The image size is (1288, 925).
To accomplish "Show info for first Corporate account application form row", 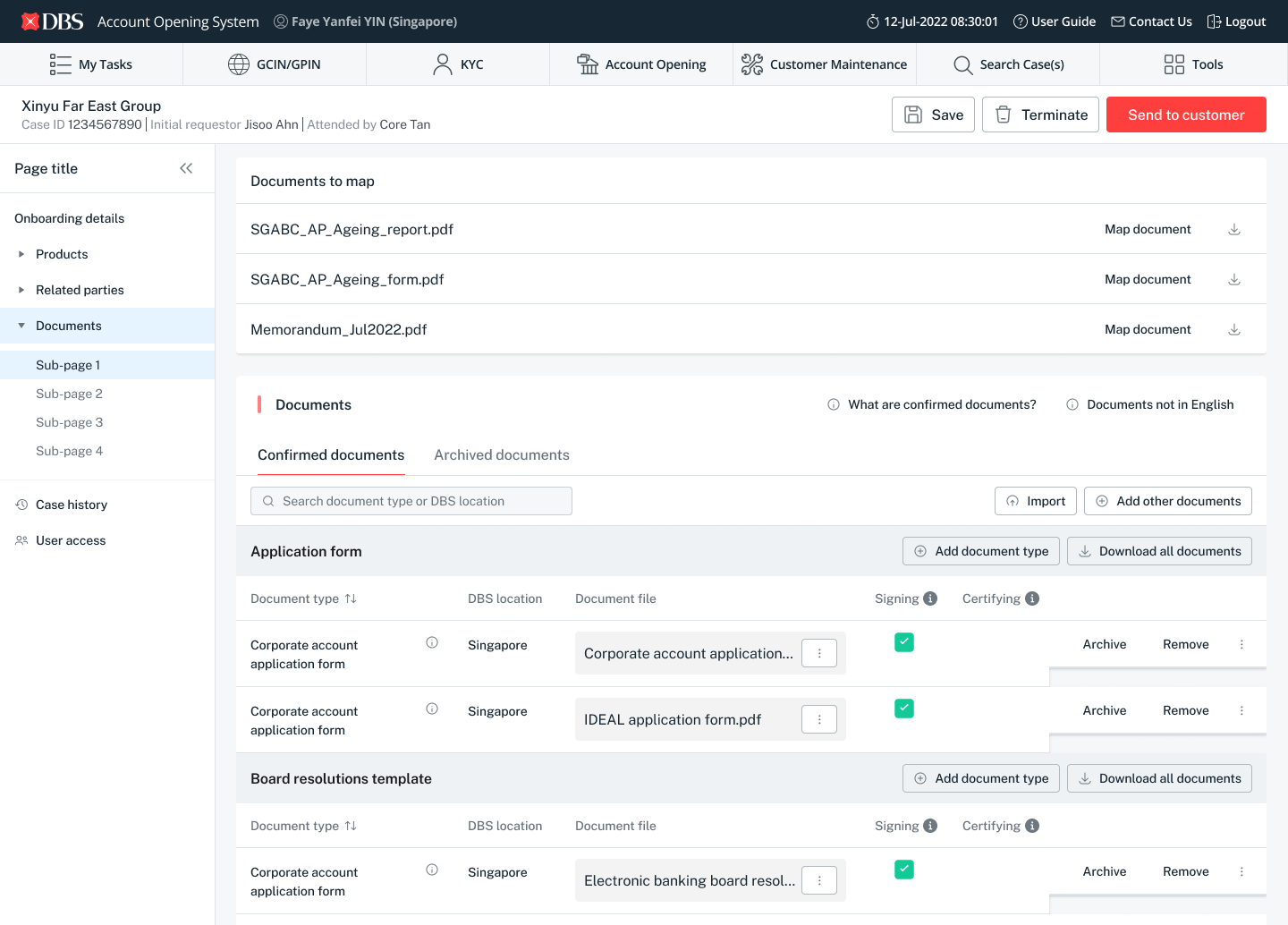I will (x=432, y=642).
